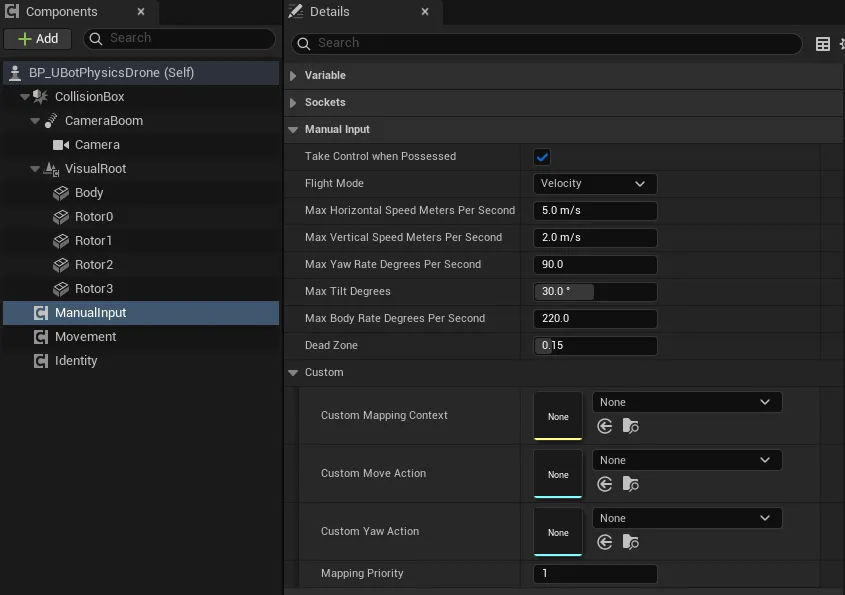Close the Components tab
The height and width of the screenshot is (595, 845).
(141, 12)
